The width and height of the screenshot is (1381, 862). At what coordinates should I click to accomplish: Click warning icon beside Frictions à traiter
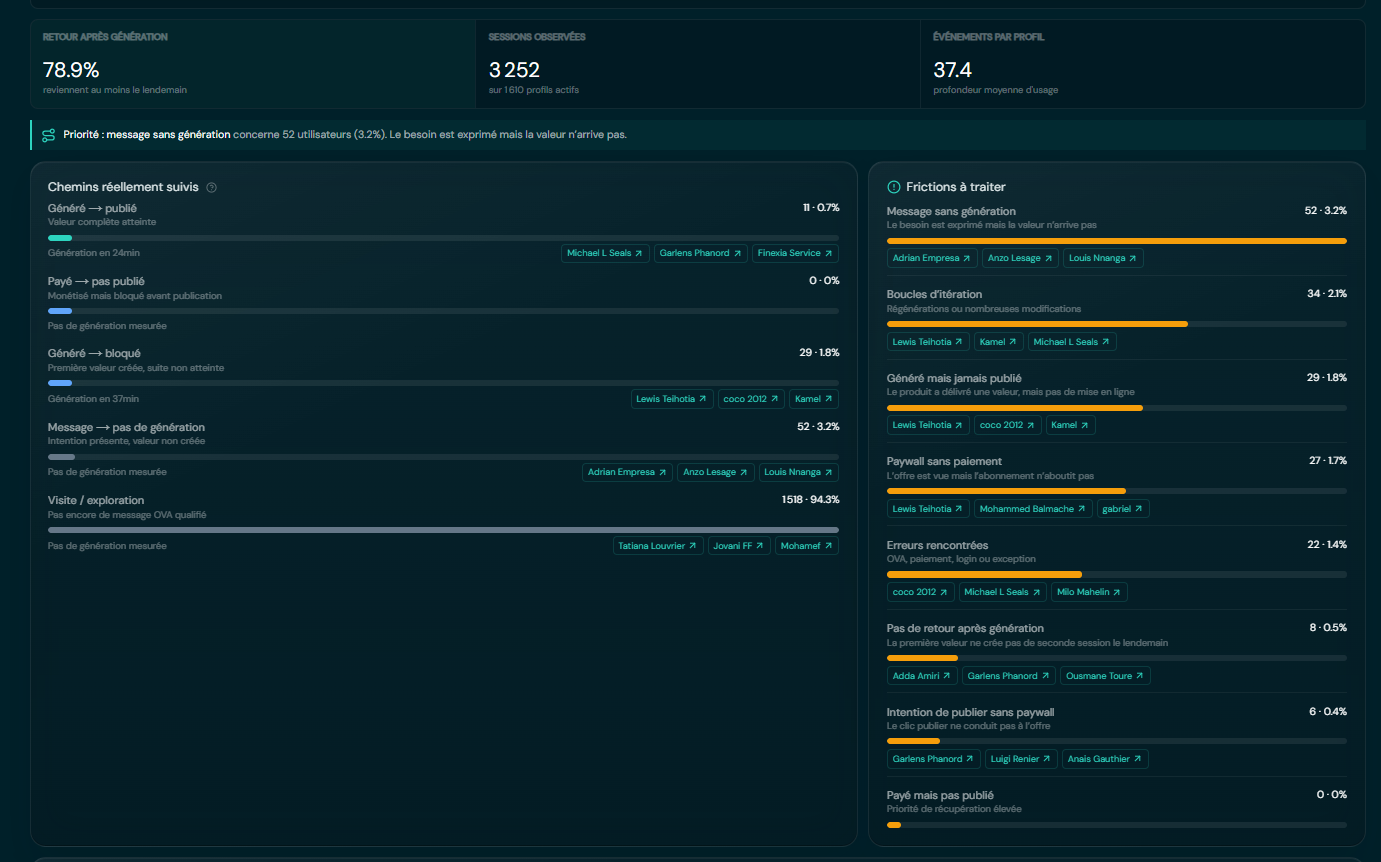894,187
